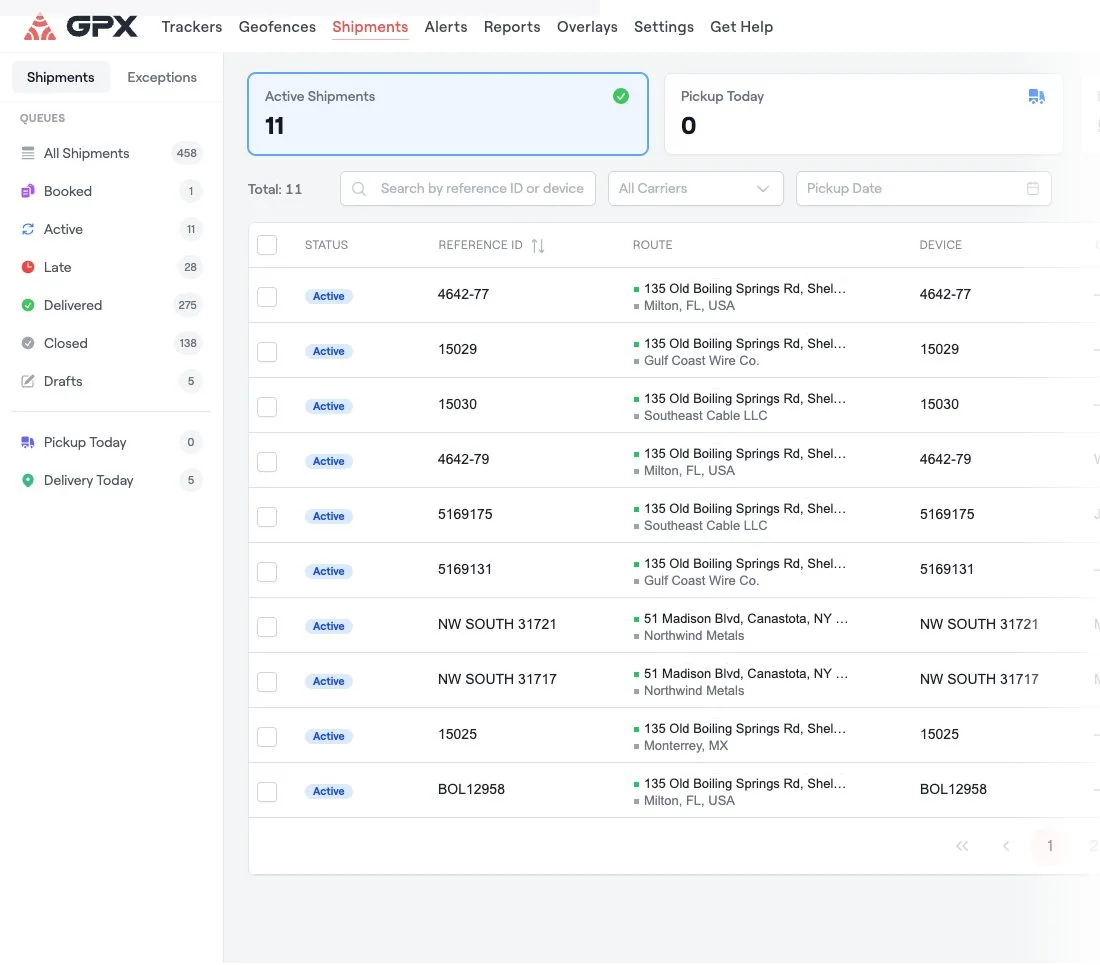Click truck icon on Pickup Today card
Image resolution: width=1100 pixels, height=965 pixels.
1036,96
